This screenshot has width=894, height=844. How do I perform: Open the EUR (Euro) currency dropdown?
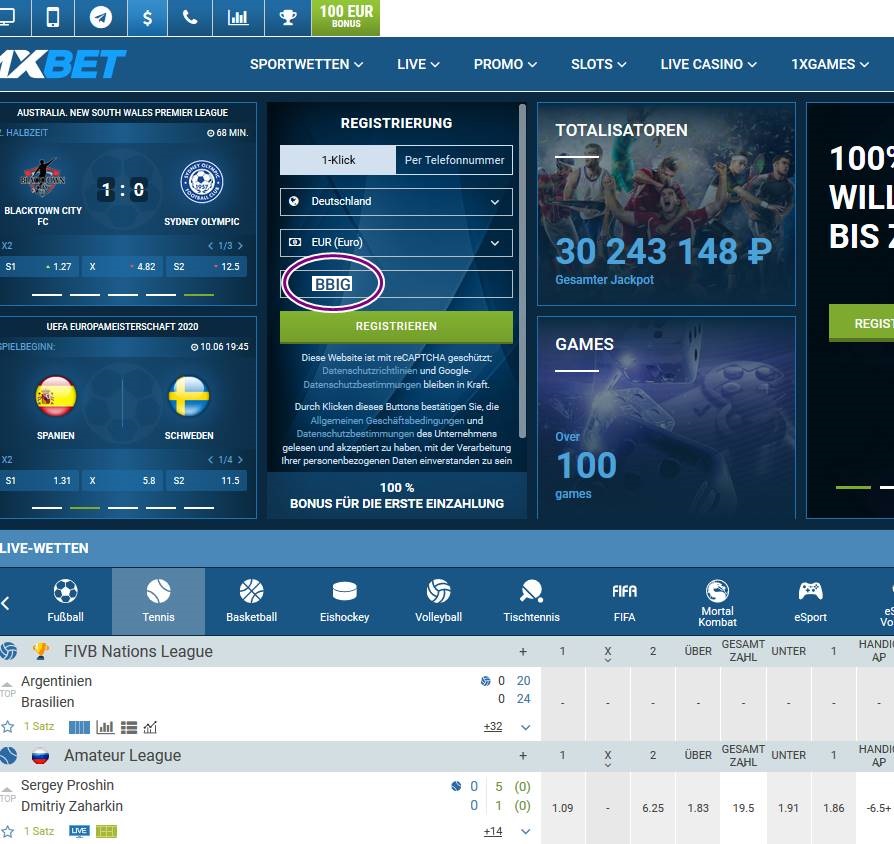pos(396,243)
